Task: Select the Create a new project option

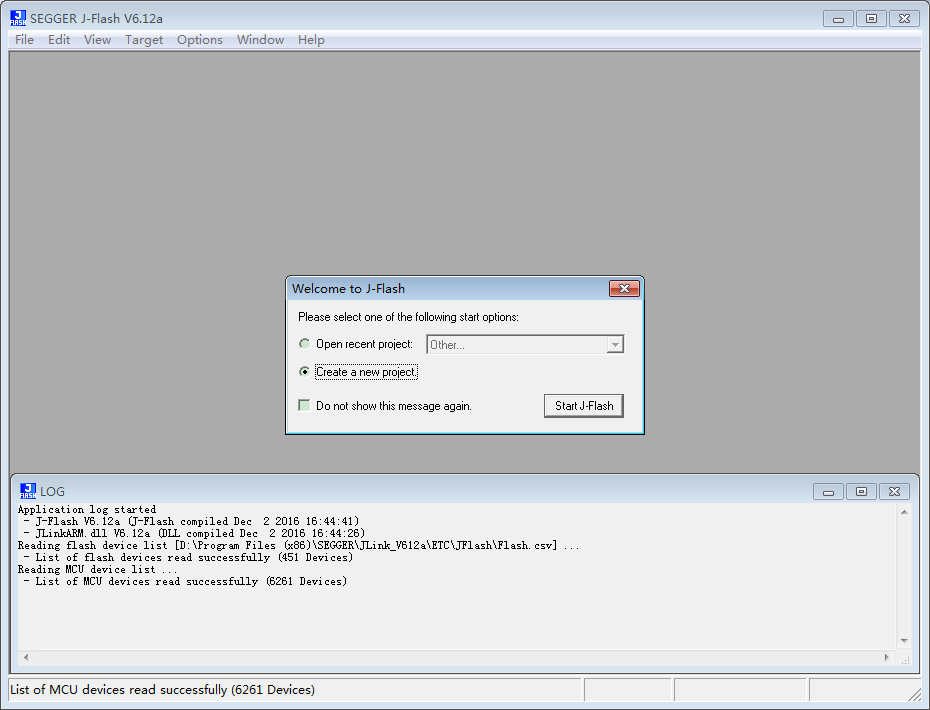Action: [304, 372]
